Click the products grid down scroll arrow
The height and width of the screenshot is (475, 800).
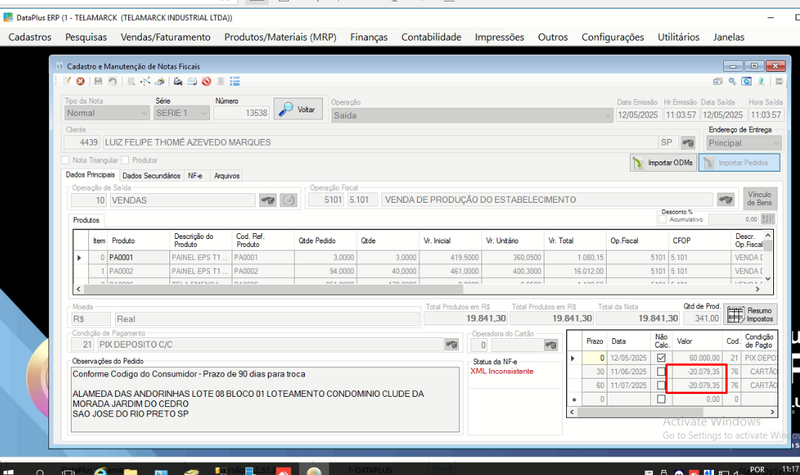click(x=767, y=279)
